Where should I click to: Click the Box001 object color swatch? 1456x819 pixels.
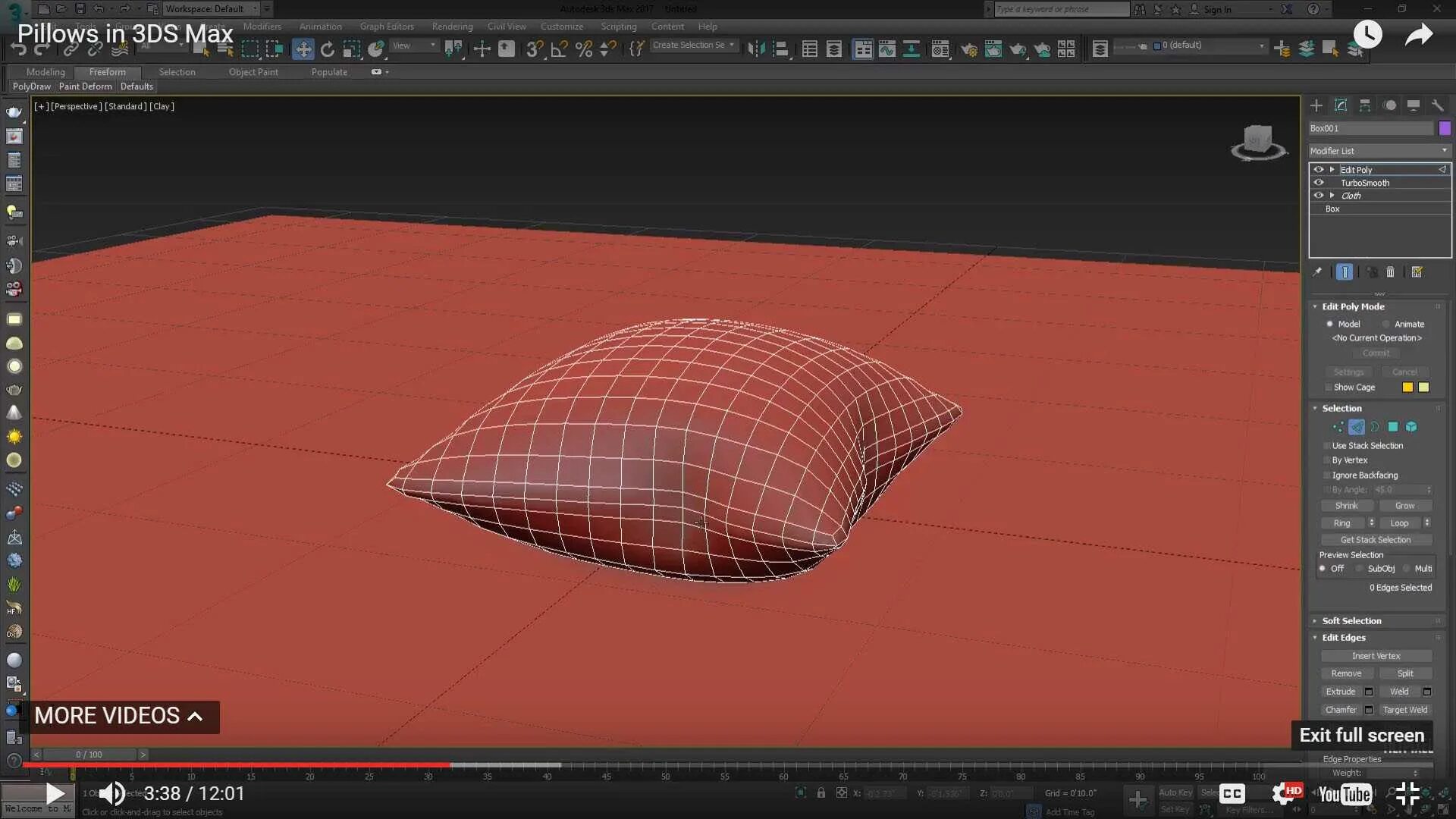pyautogui.click(x=1445, y=128)
